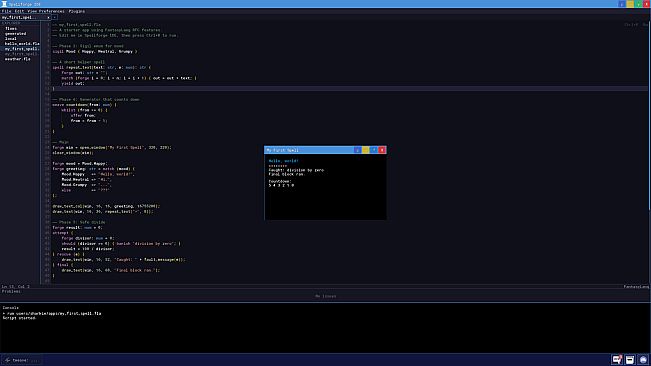Open the chat notification tray icon
Screen dimensions: 651x366
click(x=617, y=360)
